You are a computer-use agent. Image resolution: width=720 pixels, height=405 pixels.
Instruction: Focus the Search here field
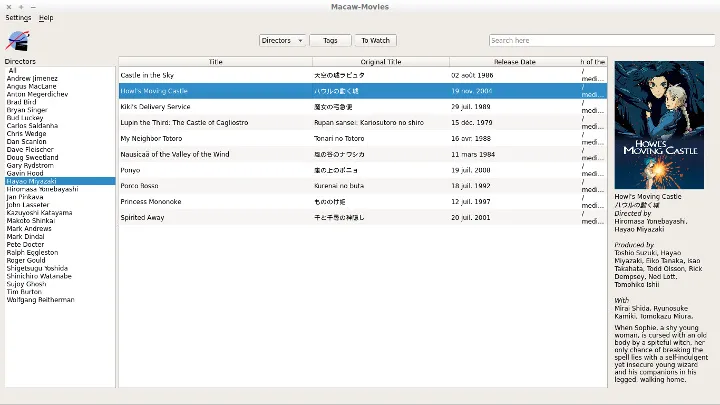coord(602,40)
